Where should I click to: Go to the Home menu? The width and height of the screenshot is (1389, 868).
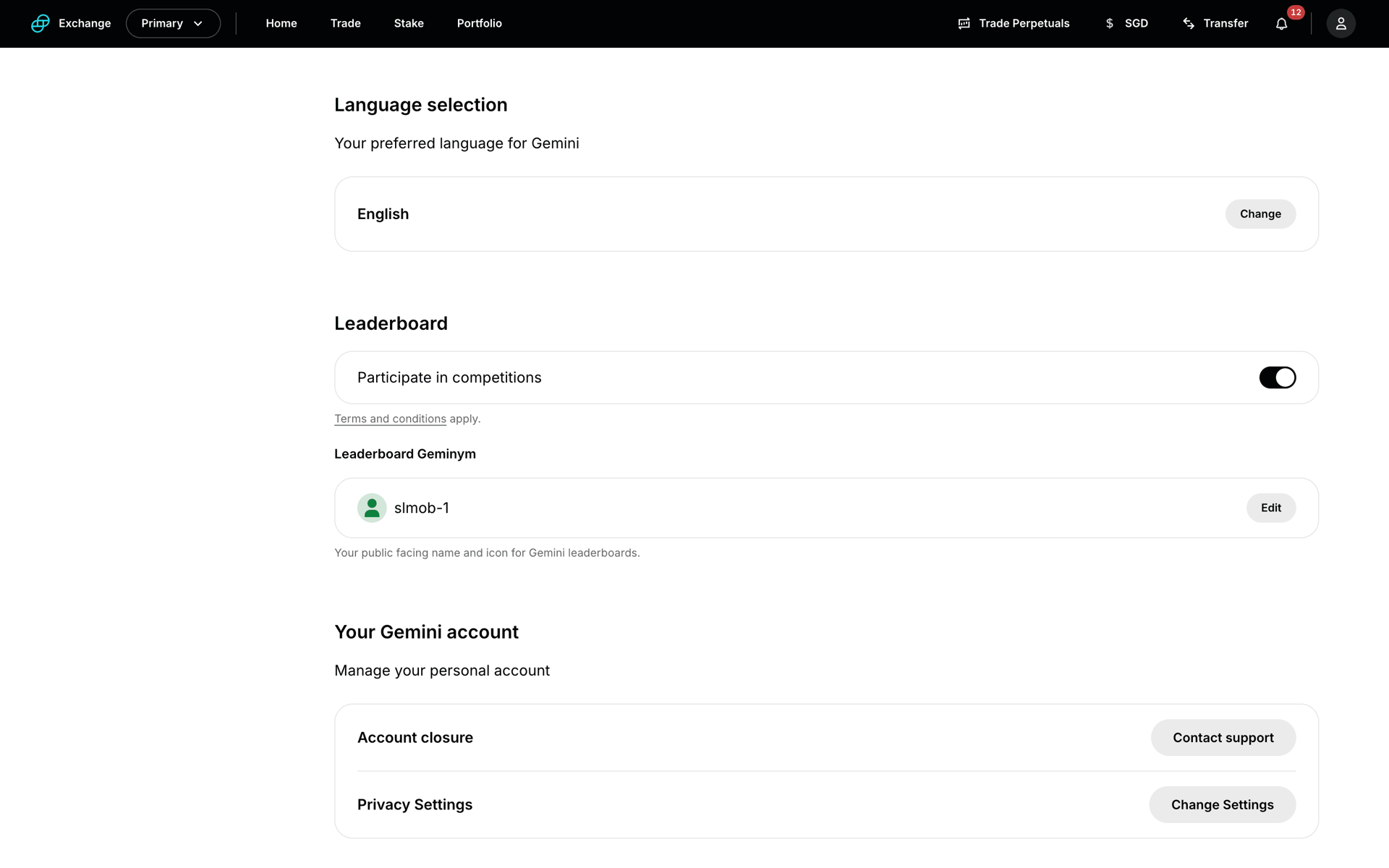pos(281,23)
